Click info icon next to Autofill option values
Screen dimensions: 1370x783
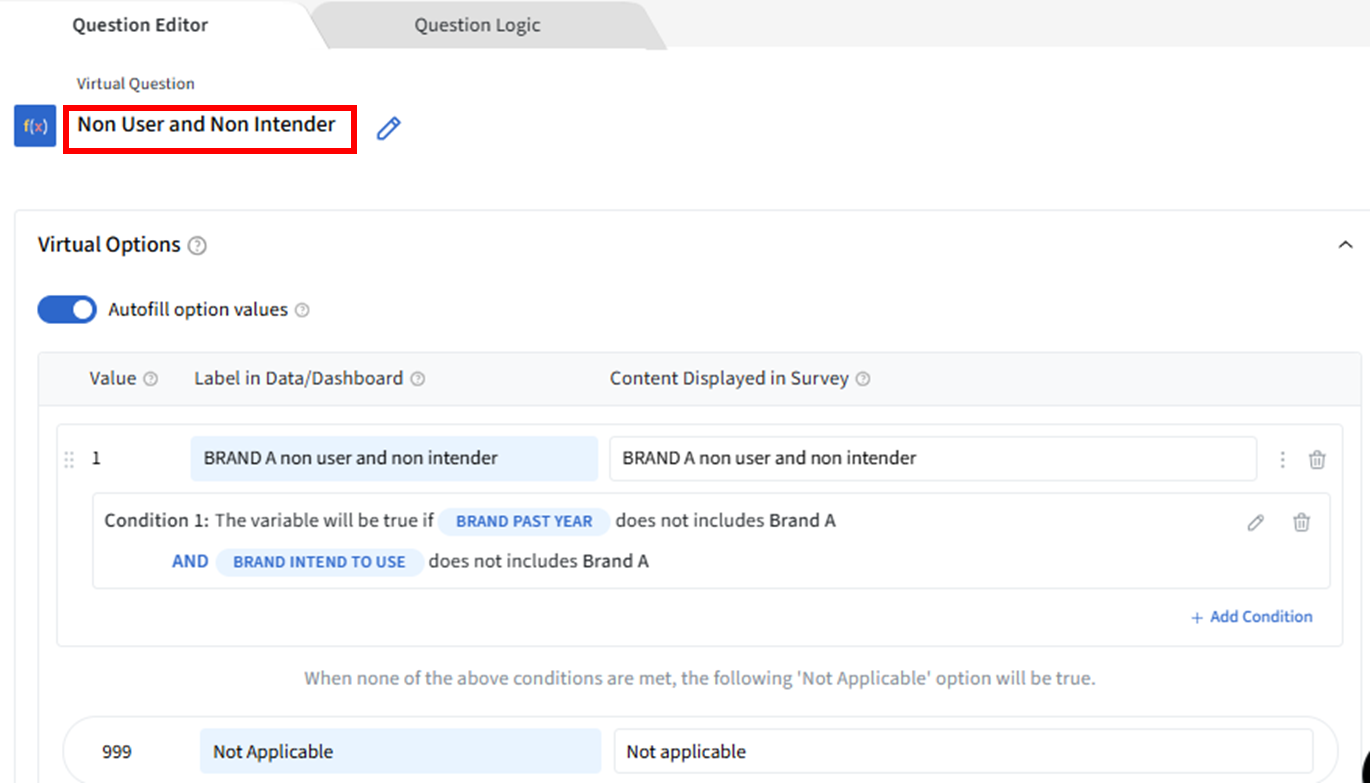(302, 310)
